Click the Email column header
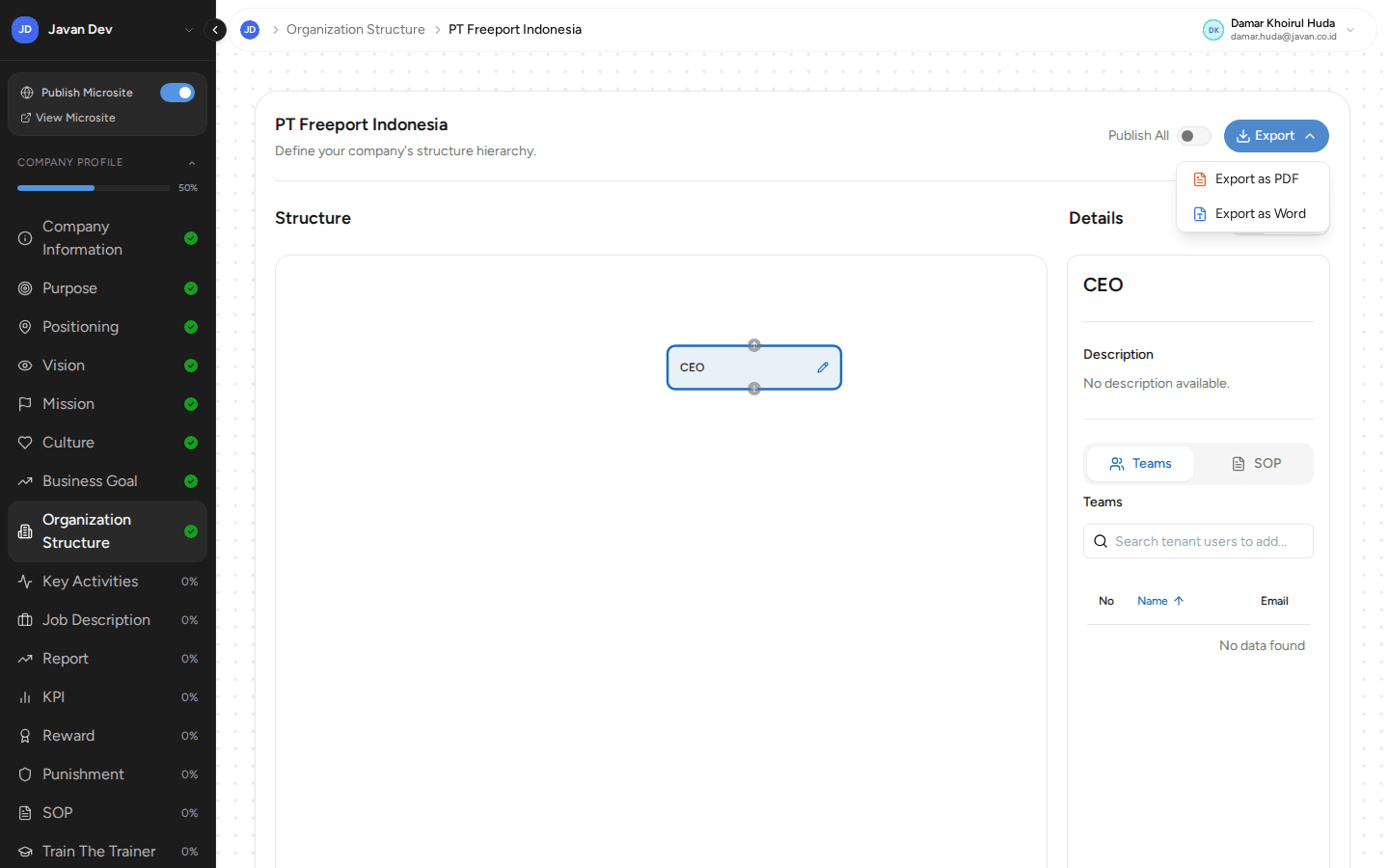 pos(1274,601)
